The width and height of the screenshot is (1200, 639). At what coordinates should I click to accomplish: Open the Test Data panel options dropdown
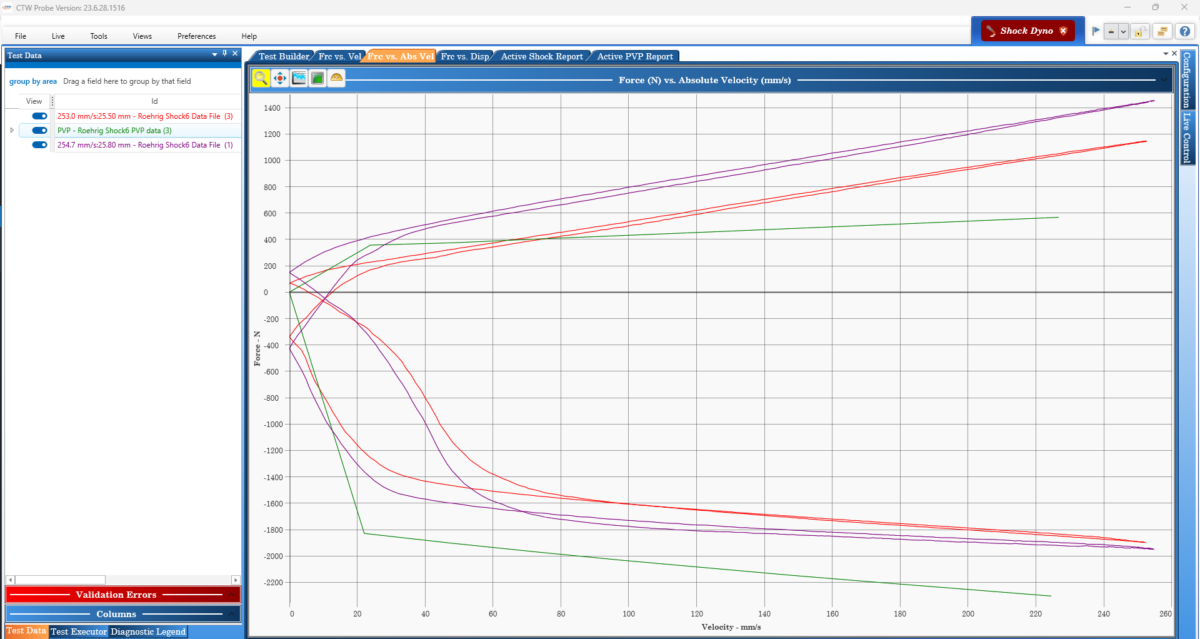pos(214,56)
